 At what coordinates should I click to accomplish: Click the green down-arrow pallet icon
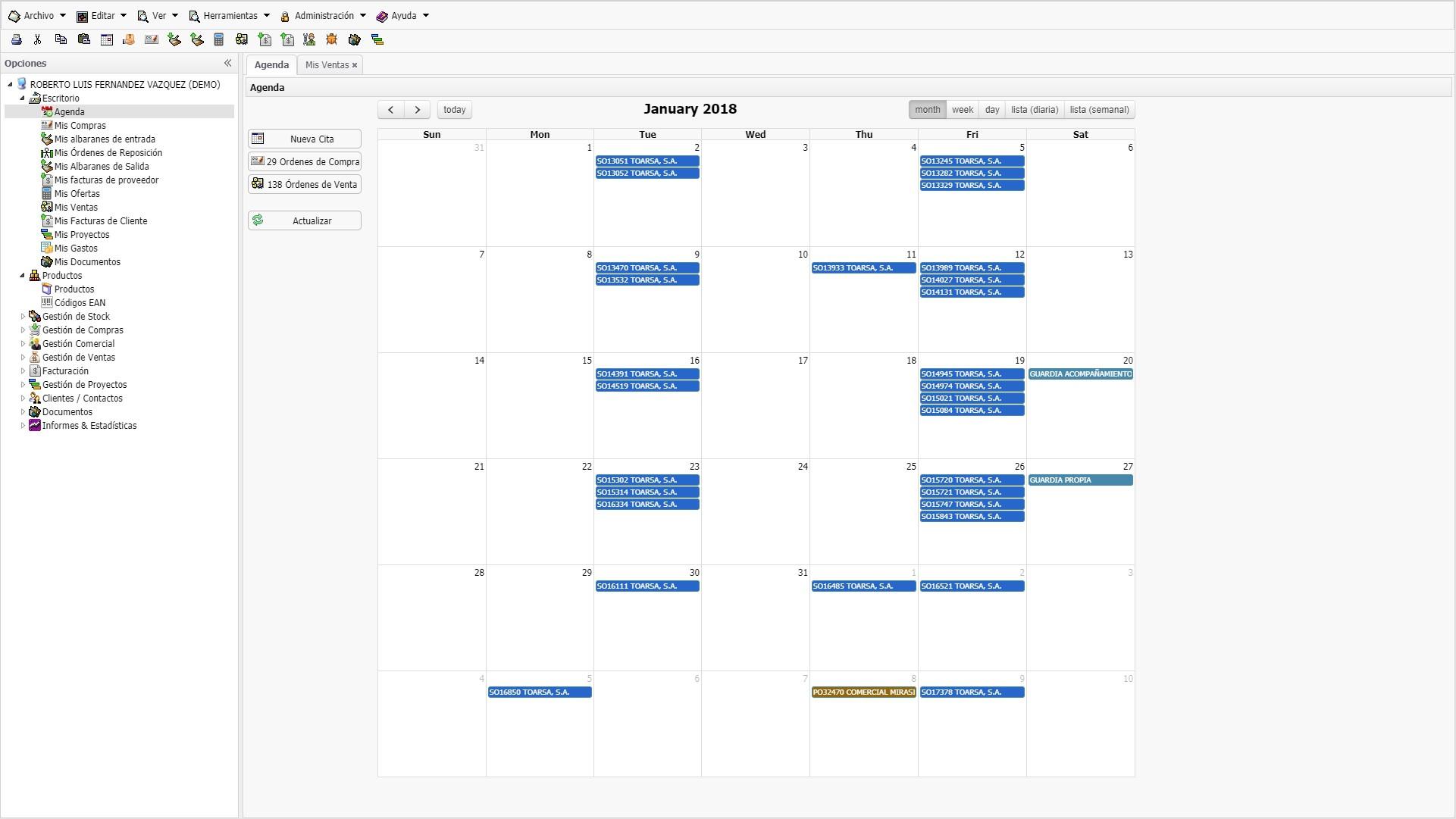click(174, 40)
